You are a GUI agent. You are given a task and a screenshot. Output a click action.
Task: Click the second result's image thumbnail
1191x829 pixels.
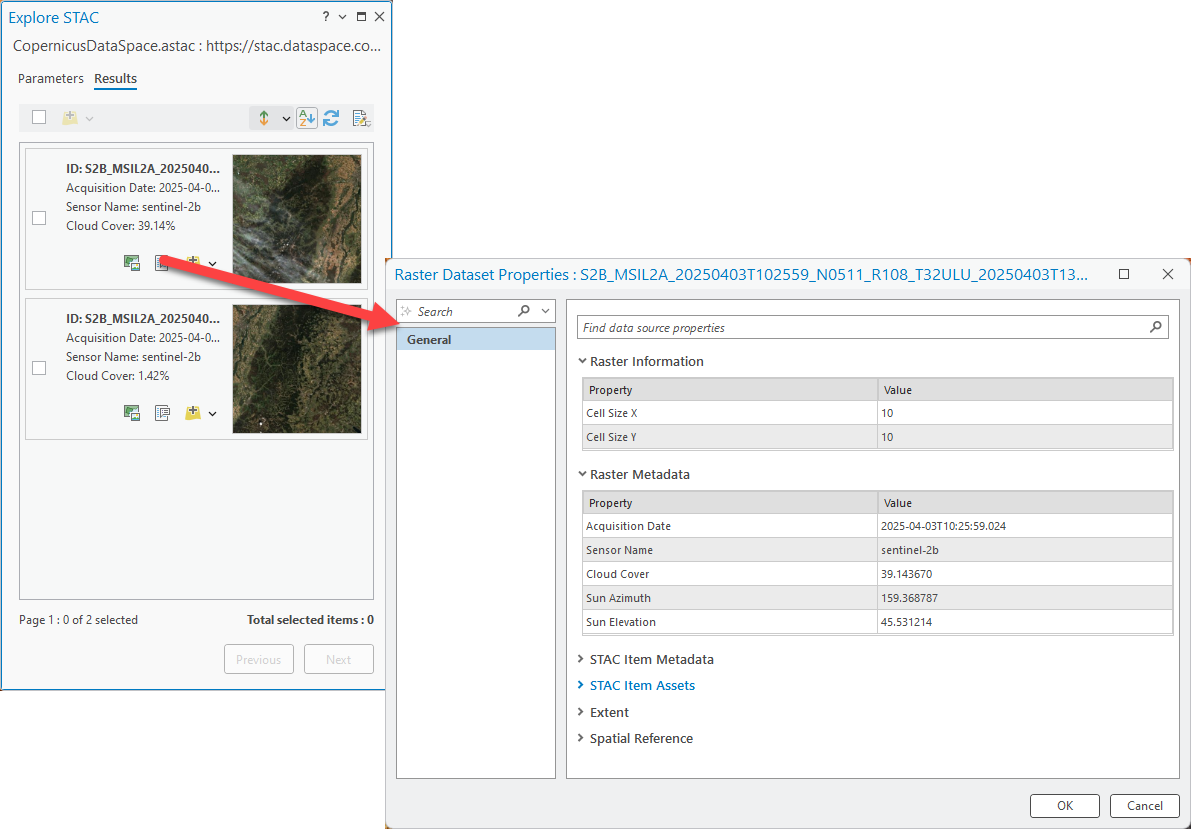click(x=297, y=368)
